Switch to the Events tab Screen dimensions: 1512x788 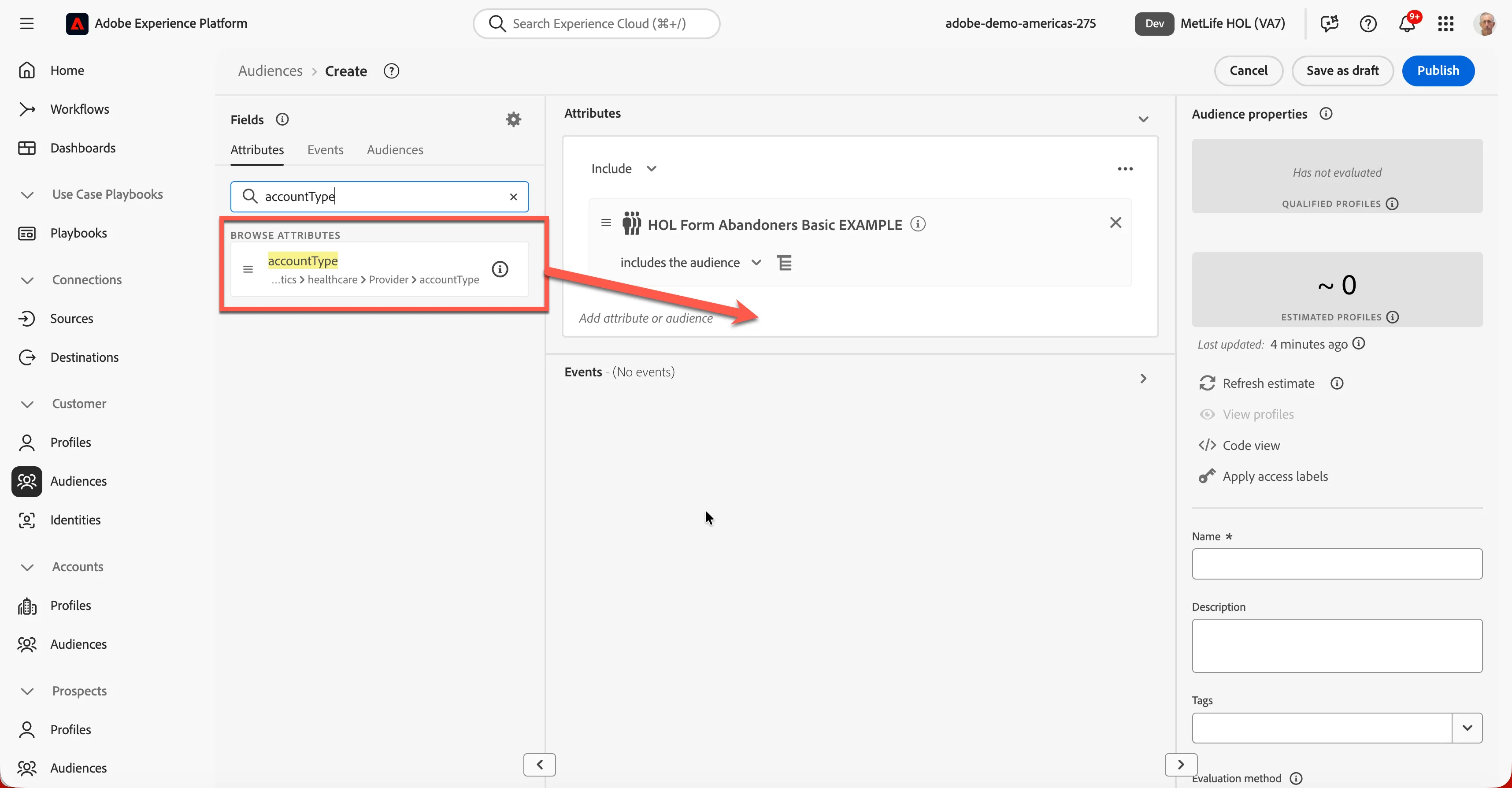tap(325, 150)
